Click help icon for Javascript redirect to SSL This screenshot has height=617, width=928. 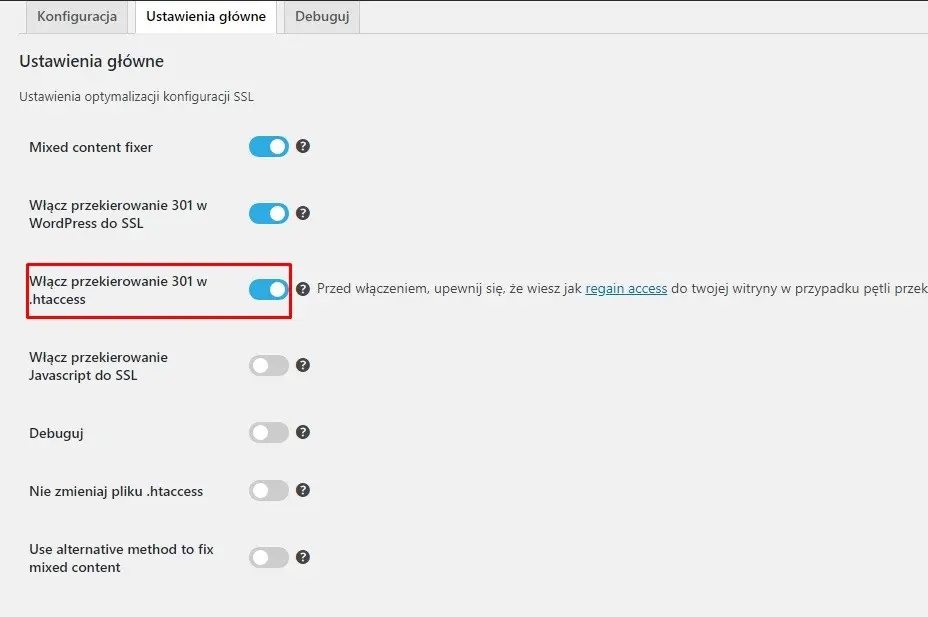click(x=303, y=365)
